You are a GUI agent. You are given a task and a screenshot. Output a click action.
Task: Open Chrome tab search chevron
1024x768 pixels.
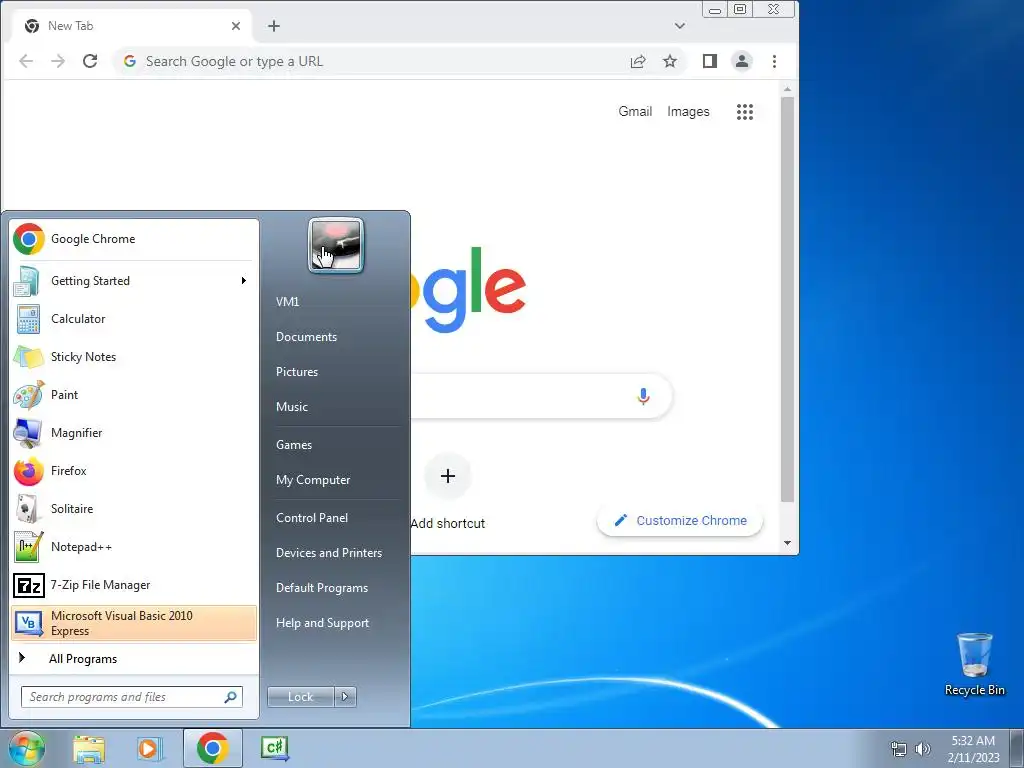click(x=680, y=26)
